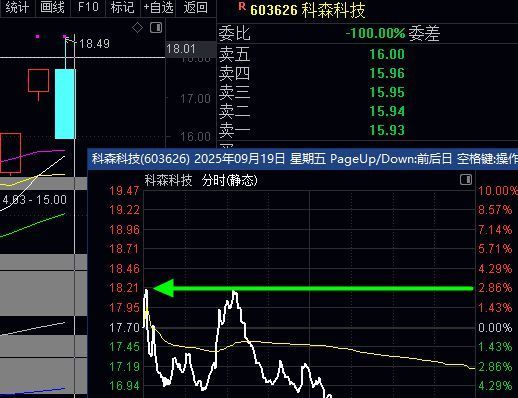The width and height of the screenshot is (518, 398).
Task: Click the 返回 back button
Action: pyautogui.click(x=196, y=7)
